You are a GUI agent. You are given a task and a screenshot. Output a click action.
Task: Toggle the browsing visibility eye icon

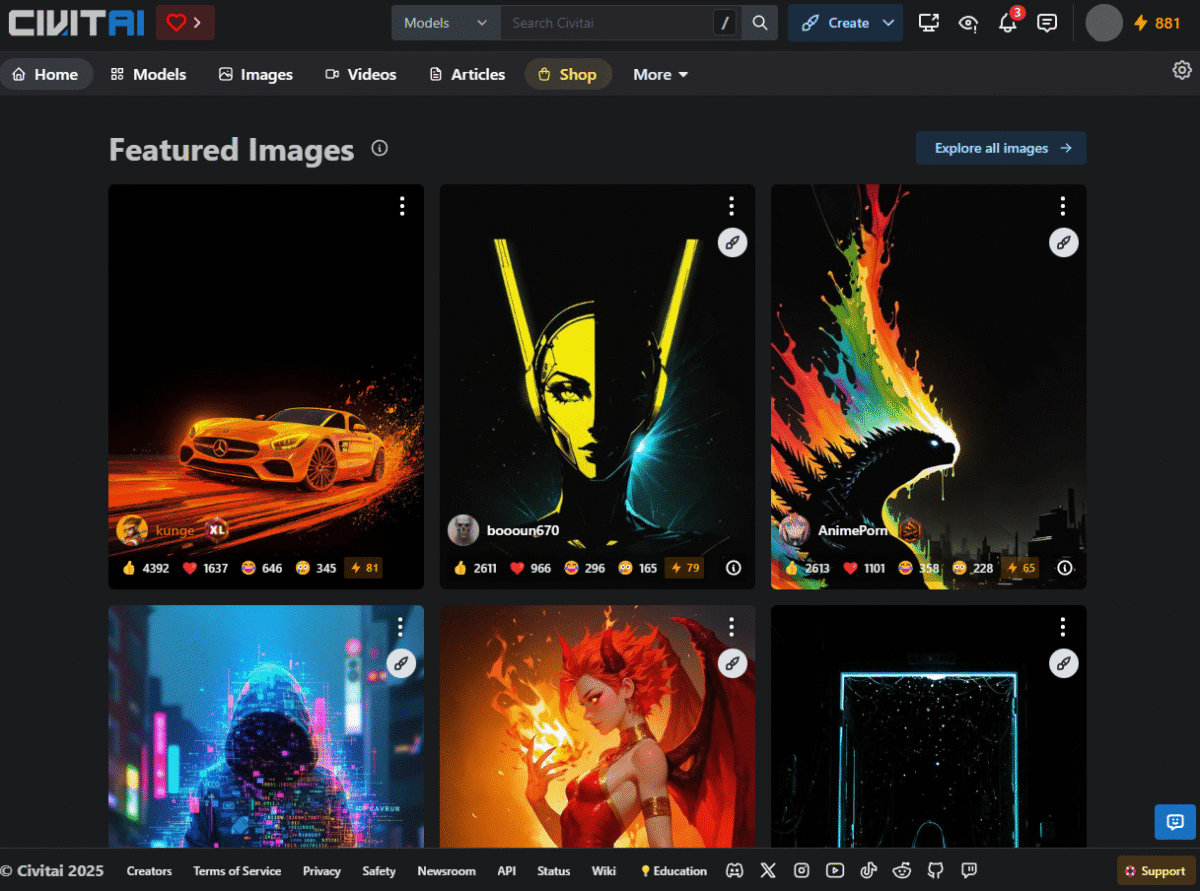968,23
